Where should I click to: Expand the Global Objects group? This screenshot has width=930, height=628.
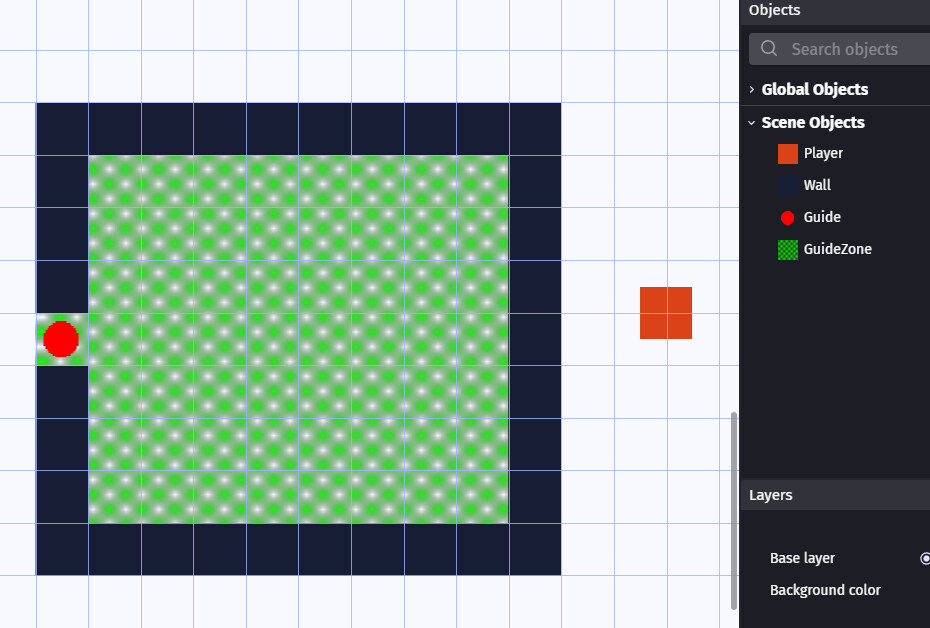pos(752,89)
